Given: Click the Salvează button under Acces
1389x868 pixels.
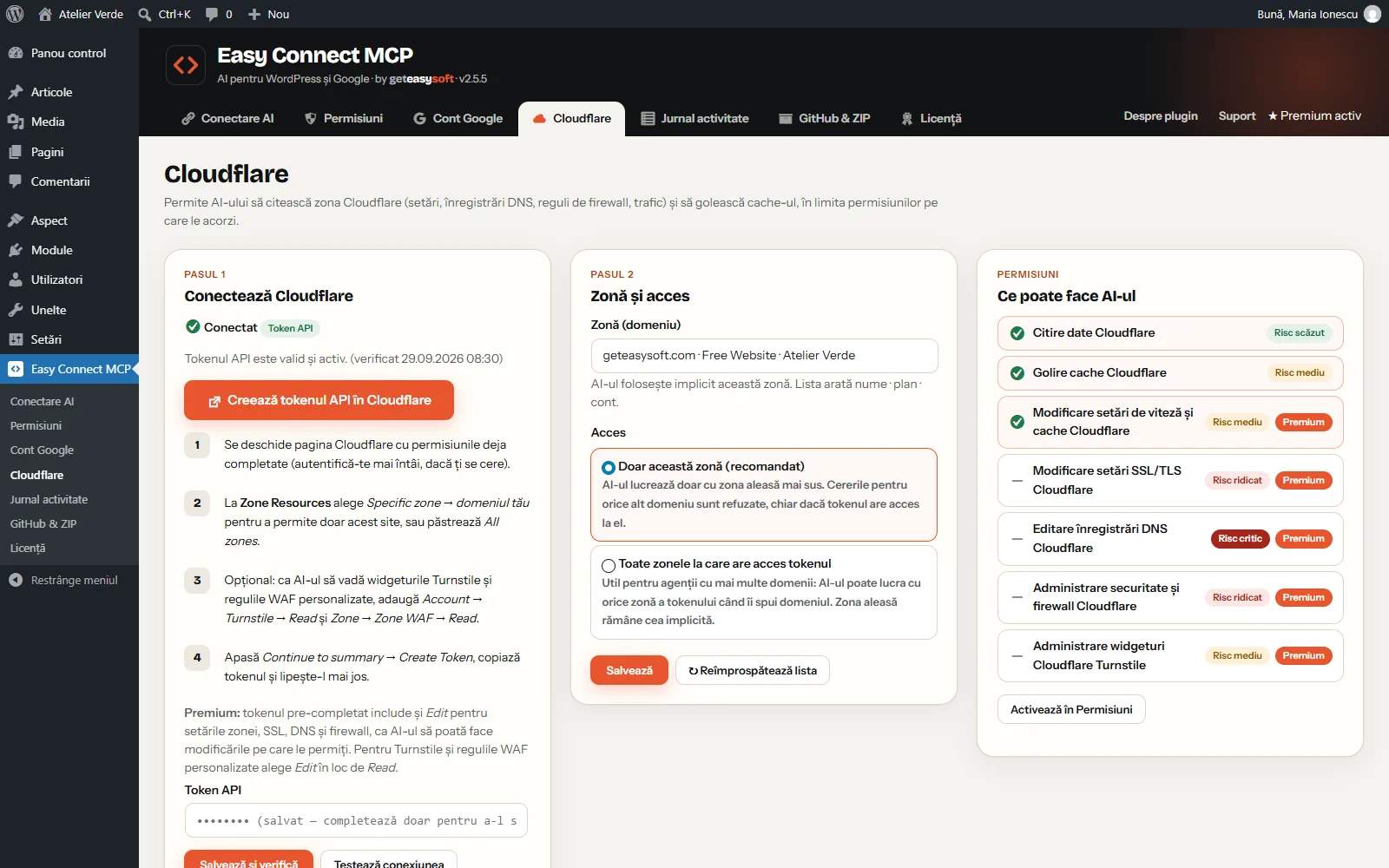Looking at the screenshot, I should pos(629,670).
